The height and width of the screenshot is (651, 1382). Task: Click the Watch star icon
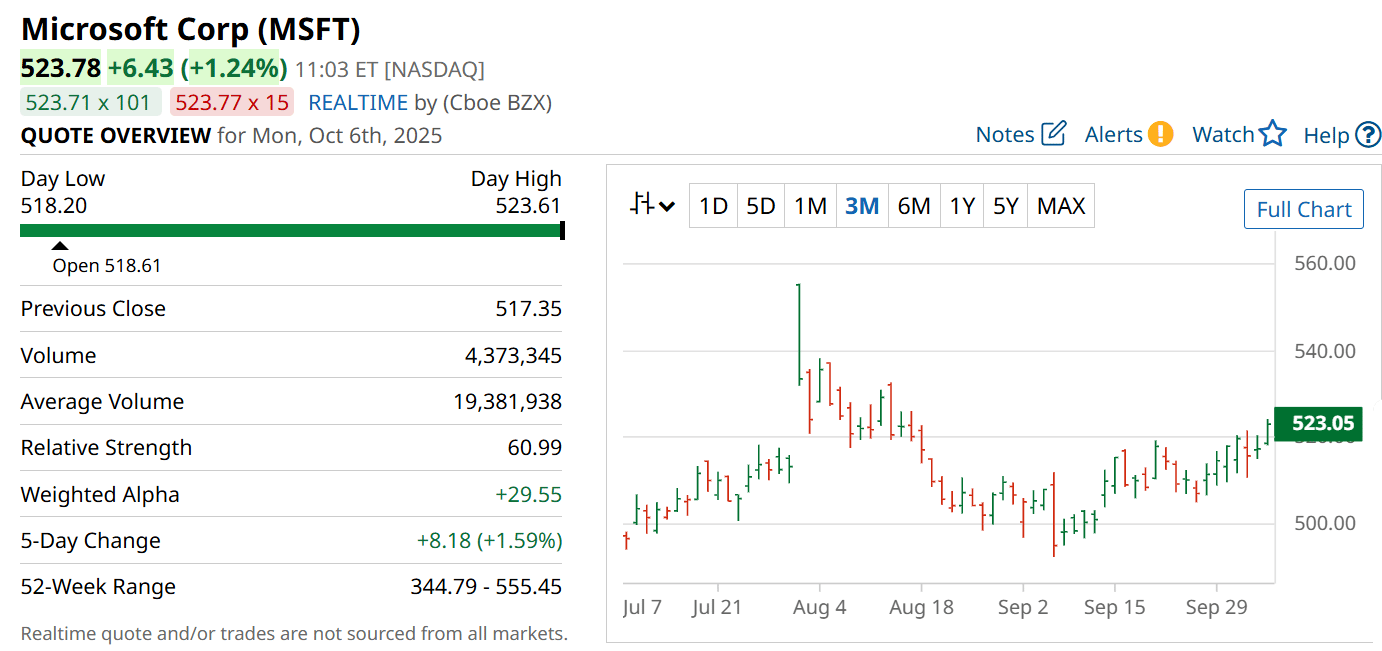[1272, 134]
